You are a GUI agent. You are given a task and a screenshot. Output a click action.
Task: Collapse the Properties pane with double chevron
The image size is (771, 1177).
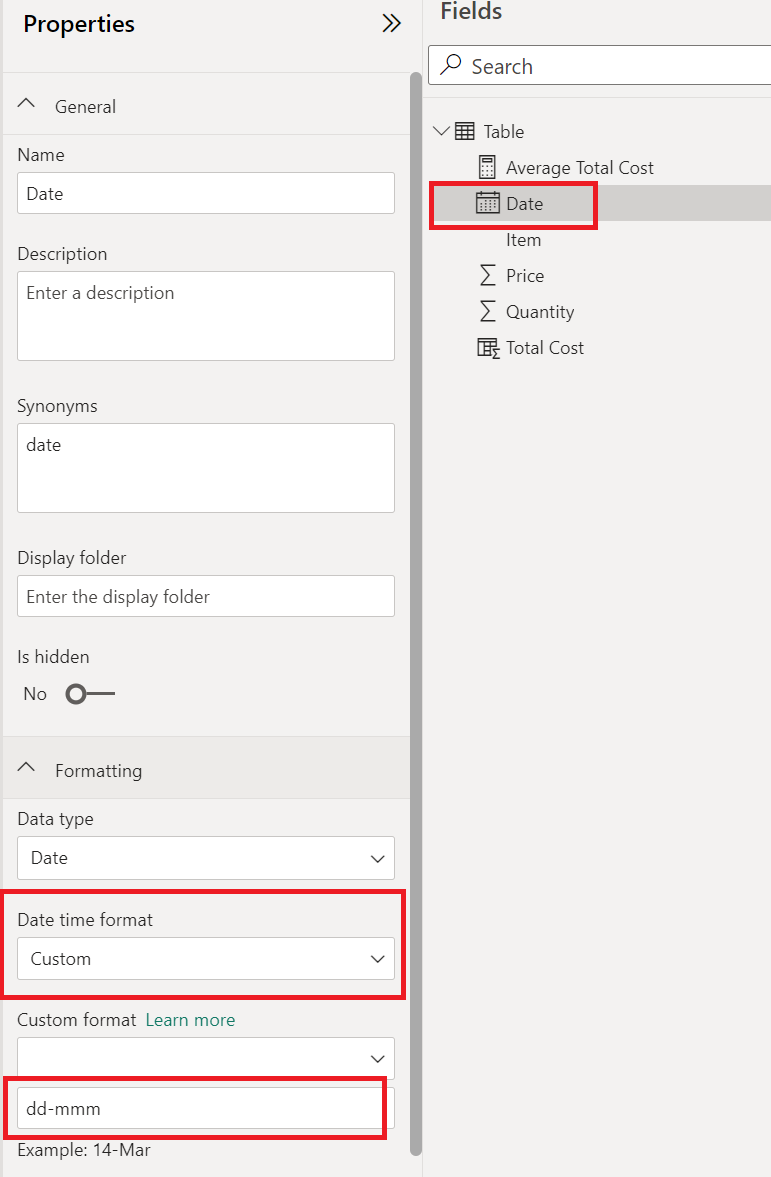pos(391,23)
